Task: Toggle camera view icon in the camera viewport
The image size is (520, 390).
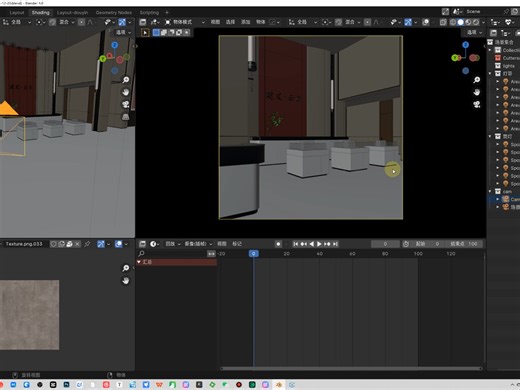Action: click(x=477, y=104)
